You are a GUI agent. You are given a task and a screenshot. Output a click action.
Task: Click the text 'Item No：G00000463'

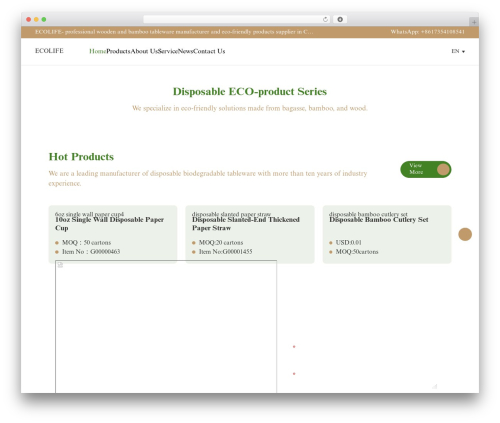click(91, 252)
